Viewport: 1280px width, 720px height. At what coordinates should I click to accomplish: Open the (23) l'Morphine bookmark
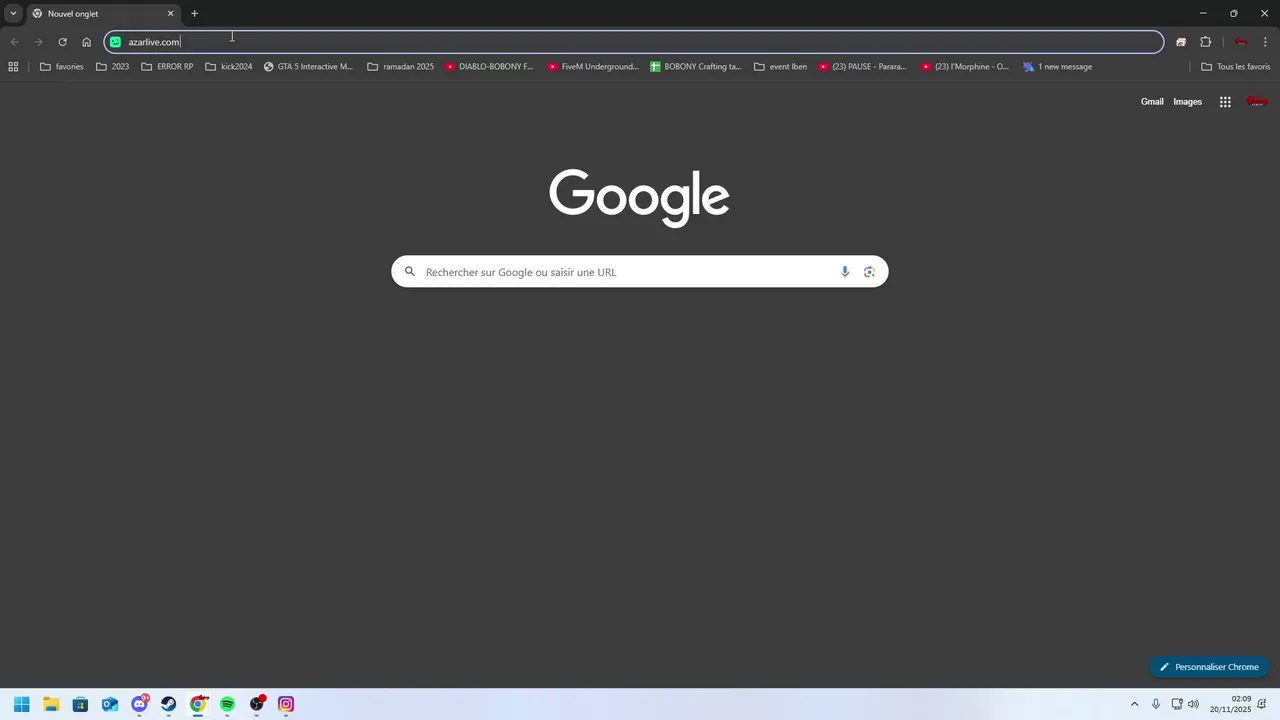(x=965, y=67)
